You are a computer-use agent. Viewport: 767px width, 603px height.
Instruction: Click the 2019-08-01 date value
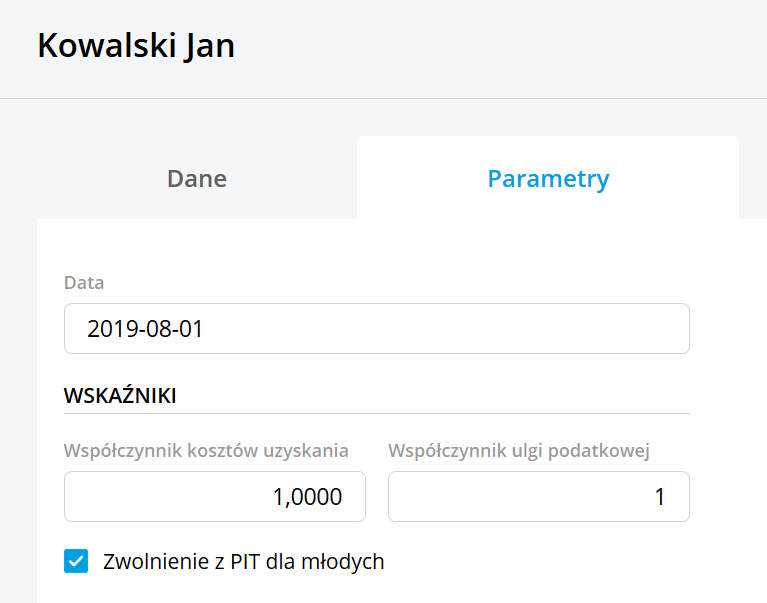click(145, 328)
